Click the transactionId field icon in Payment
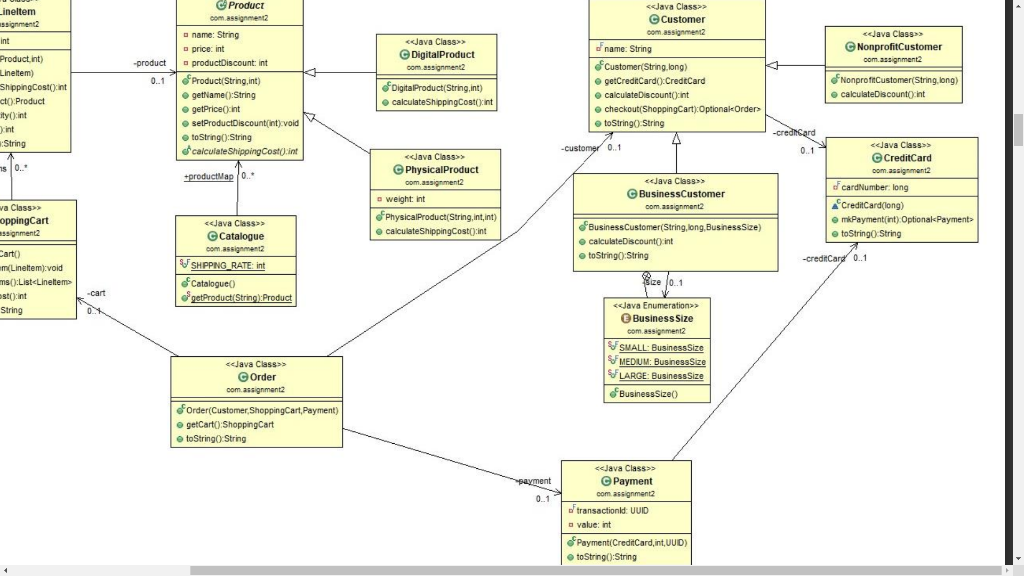This screenshot has height=576, width=1024. (571, 510)
